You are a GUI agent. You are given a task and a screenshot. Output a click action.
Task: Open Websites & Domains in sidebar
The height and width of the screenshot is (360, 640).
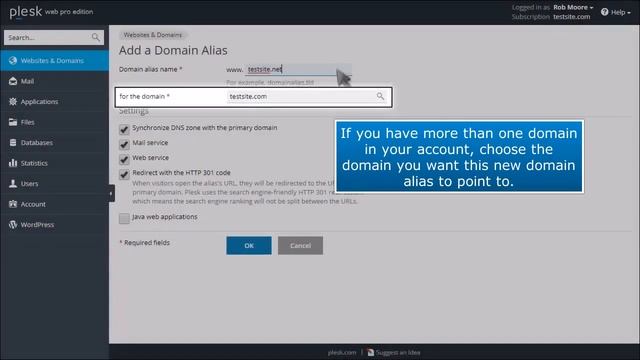[x=54, y=60]
